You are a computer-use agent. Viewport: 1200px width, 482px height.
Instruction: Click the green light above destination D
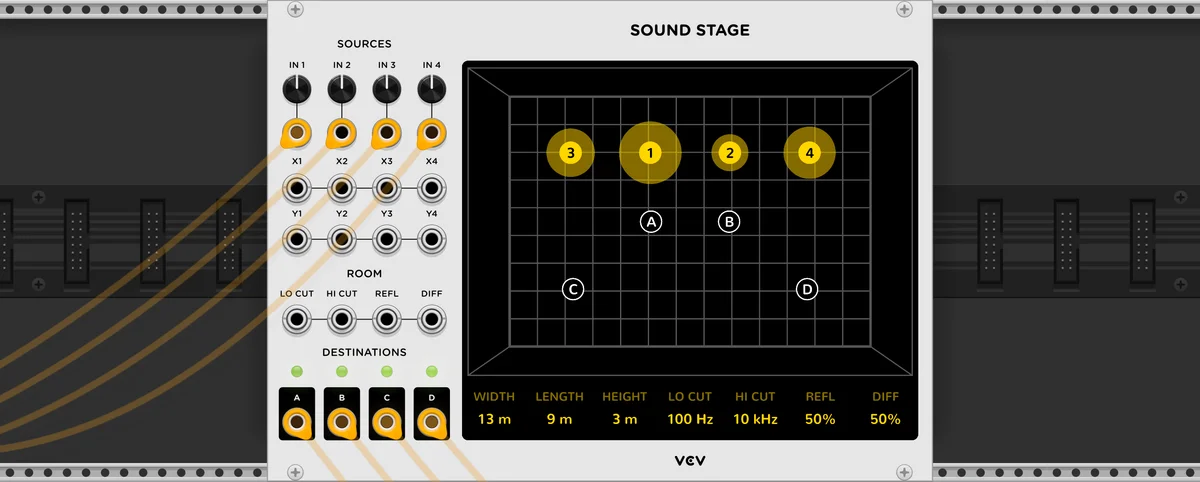432,372
